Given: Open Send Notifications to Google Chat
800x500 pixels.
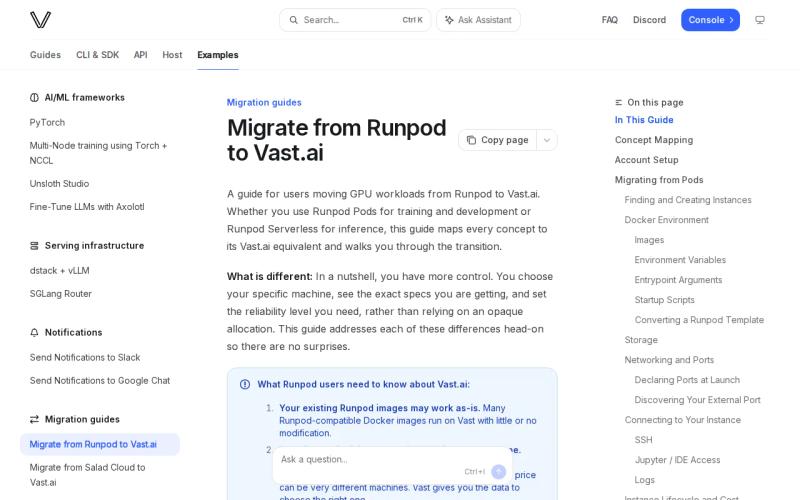Looking at the screenshot, I should coord(99,381).
